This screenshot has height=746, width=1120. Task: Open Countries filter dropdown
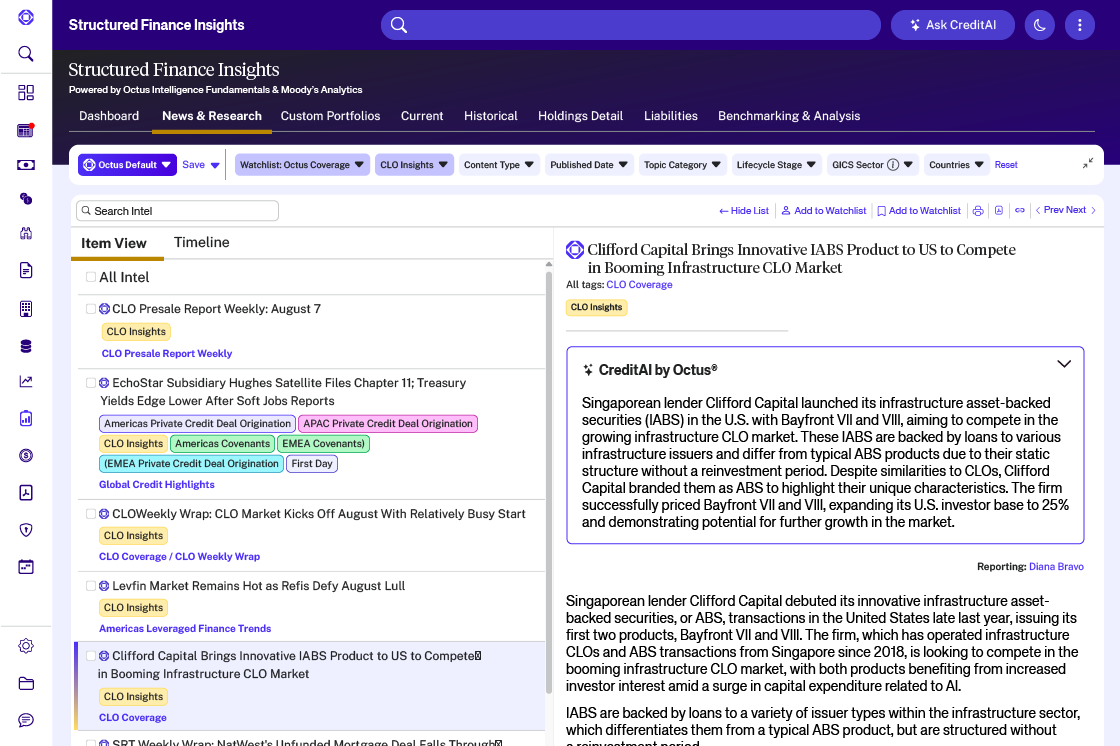tap(956, 164)
